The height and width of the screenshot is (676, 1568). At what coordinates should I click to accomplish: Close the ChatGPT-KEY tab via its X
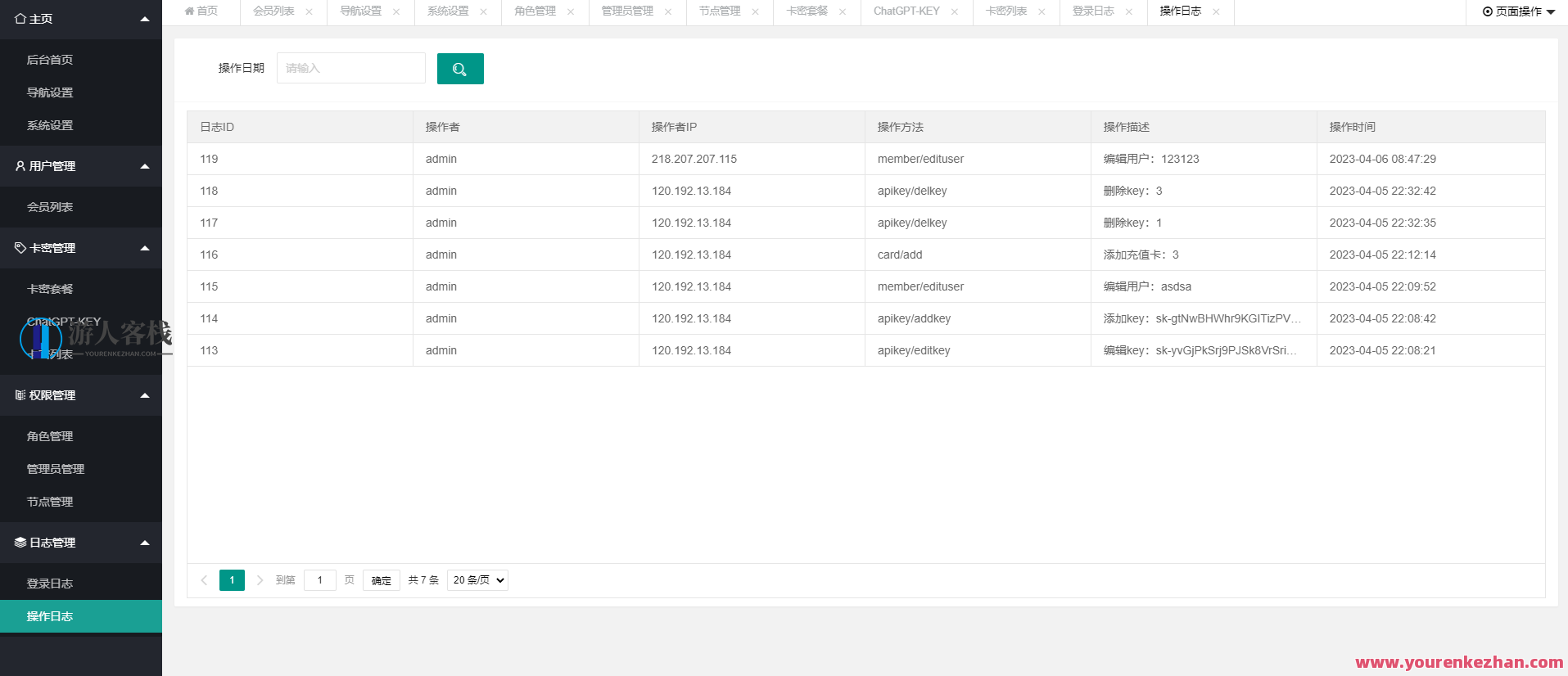(954, 11)
